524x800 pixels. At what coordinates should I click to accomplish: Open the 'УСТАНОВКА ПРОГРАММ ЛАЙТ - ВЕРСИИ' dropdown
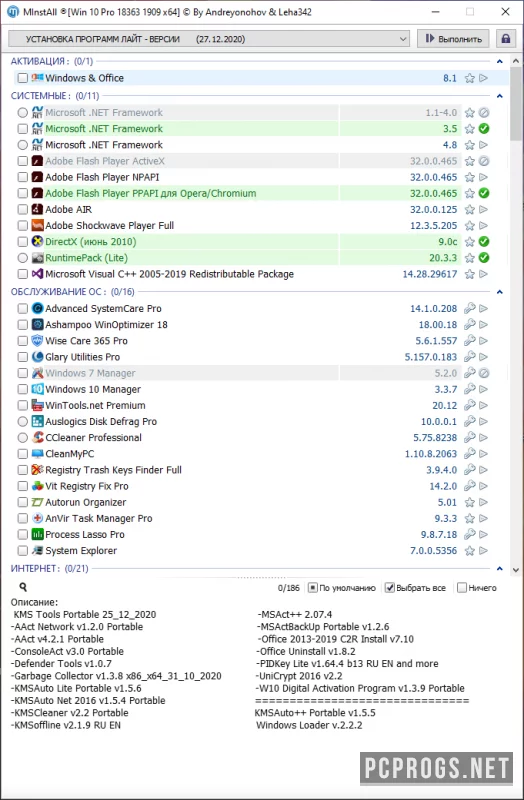click(x=209, y=39)
